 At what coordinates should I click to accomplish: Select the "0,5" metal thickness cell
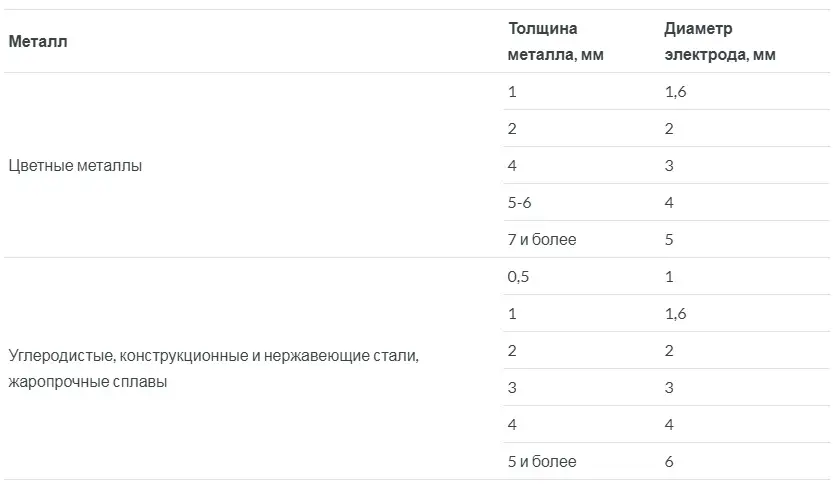pyautogui.click(x=518, y=277)
